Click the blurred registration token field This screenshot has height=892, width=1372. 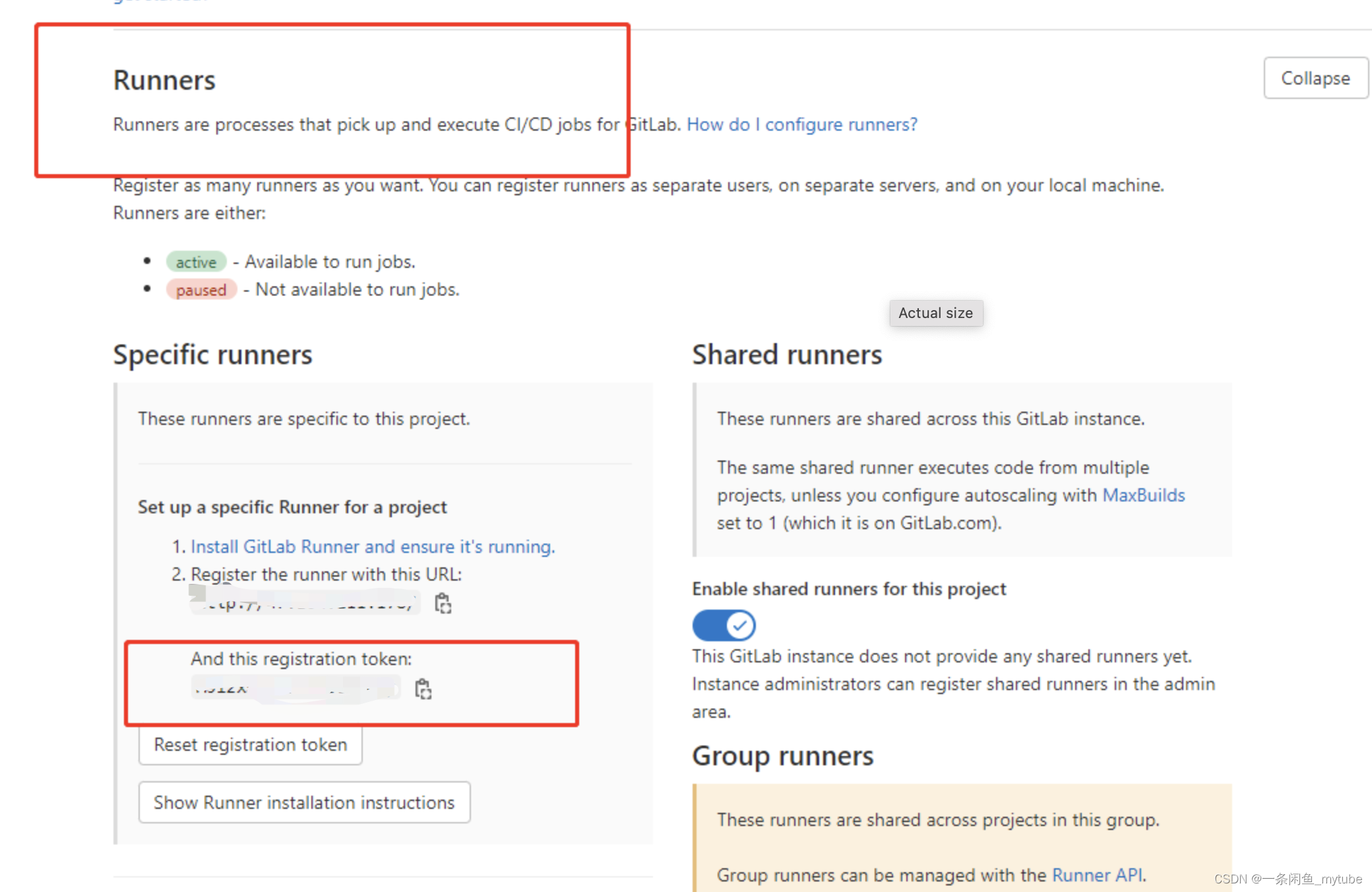(x=296, y=688)
